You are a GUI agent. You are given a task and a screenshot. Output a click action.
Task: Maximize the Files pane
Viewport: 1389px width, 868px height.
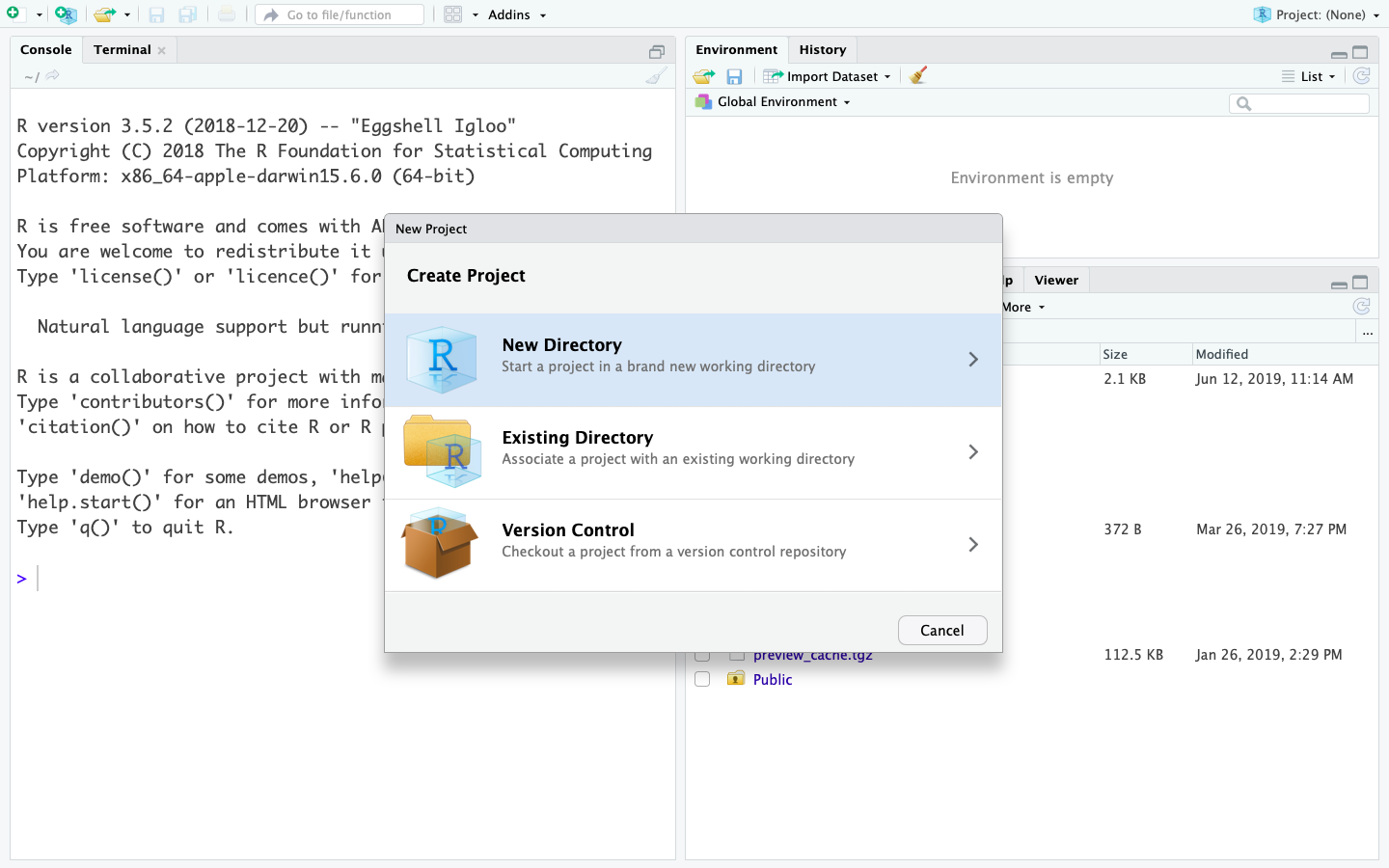[1360, 283]
